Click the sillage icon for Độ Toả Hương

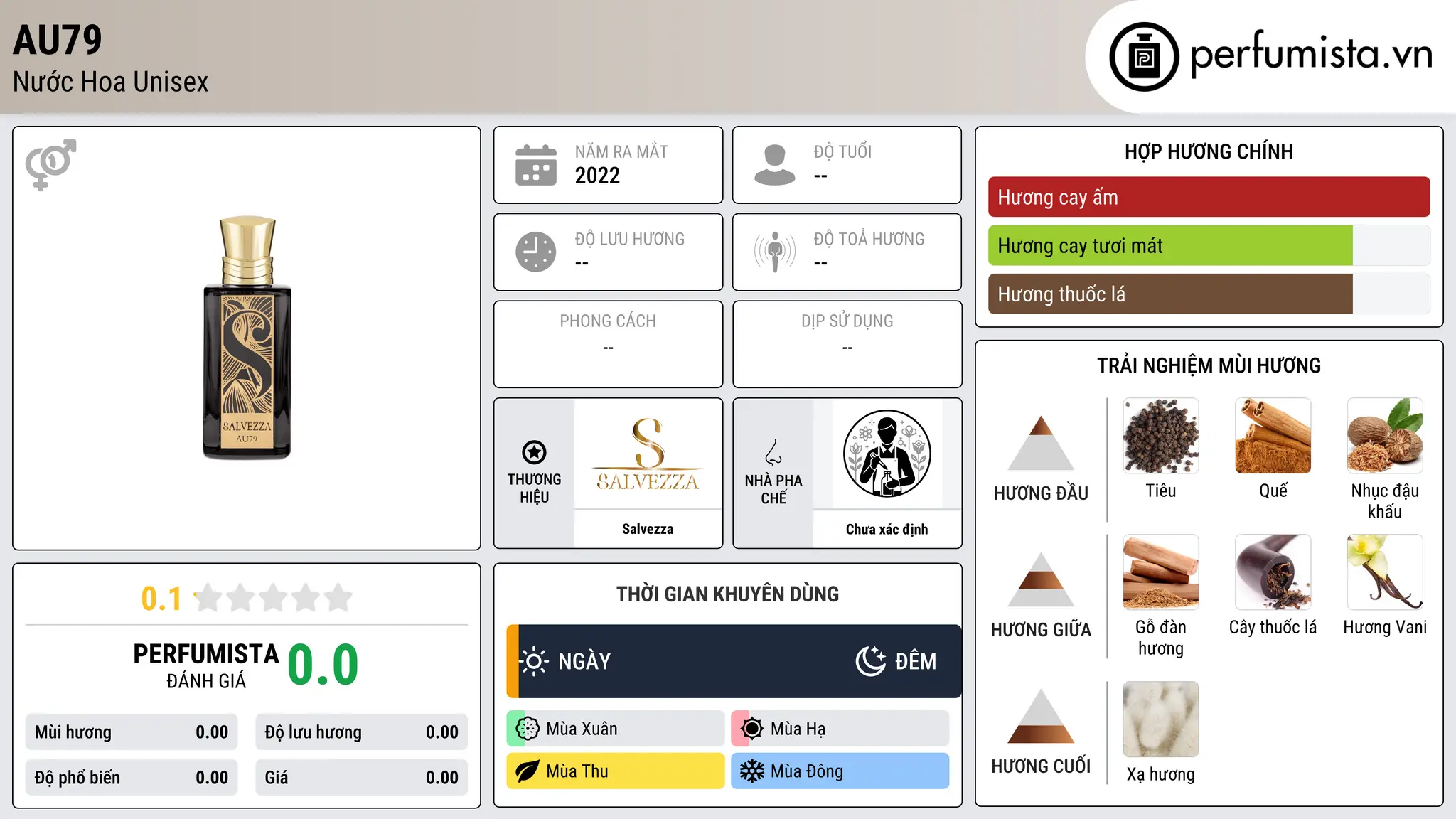click(775, 252)
